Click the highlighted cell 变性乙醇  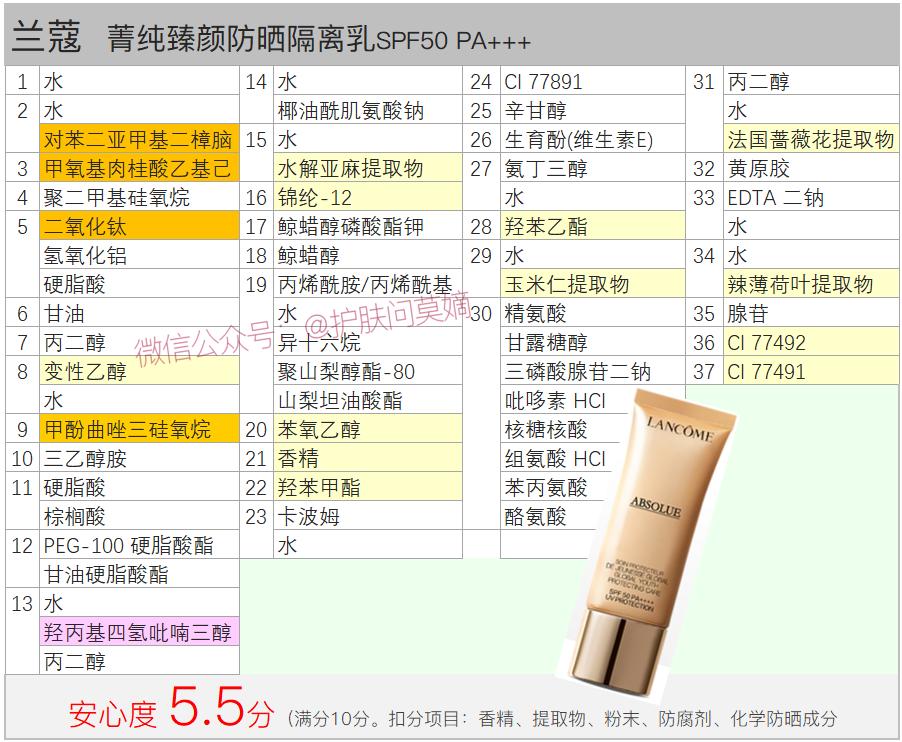click(x=139, y=371)
